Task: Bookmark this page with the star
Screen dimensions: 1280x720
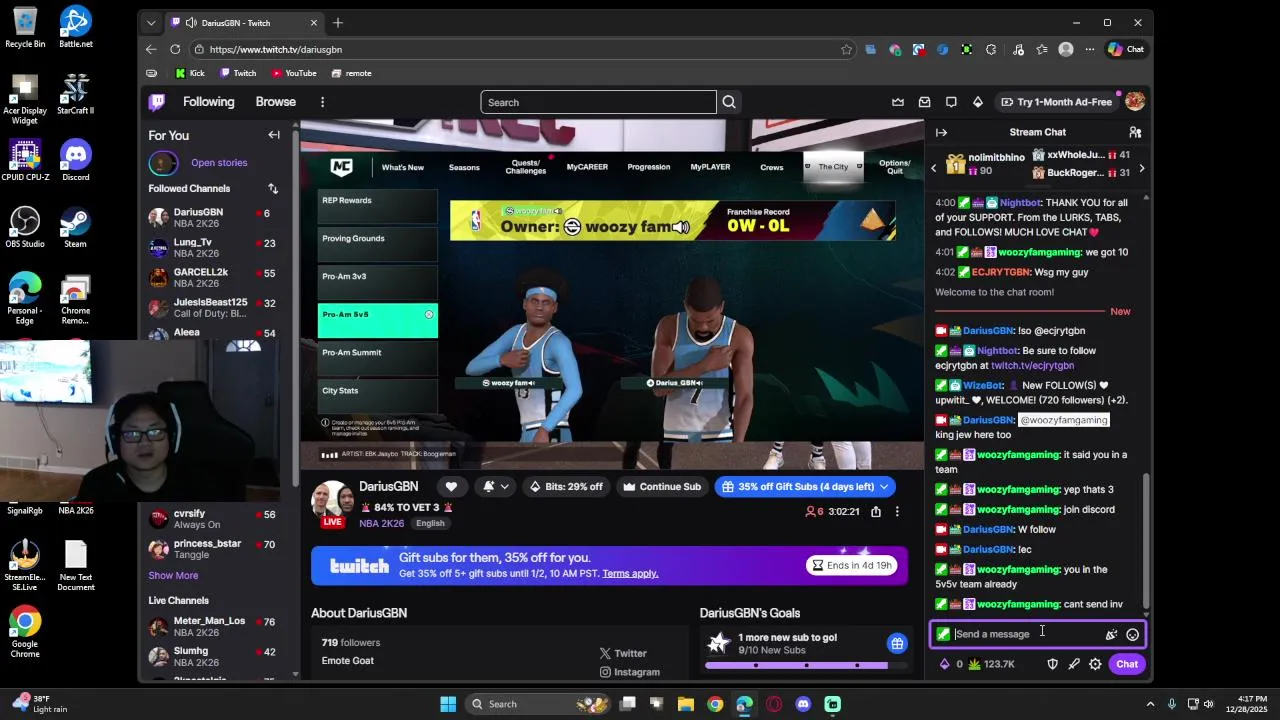Action: pos(846,49)
